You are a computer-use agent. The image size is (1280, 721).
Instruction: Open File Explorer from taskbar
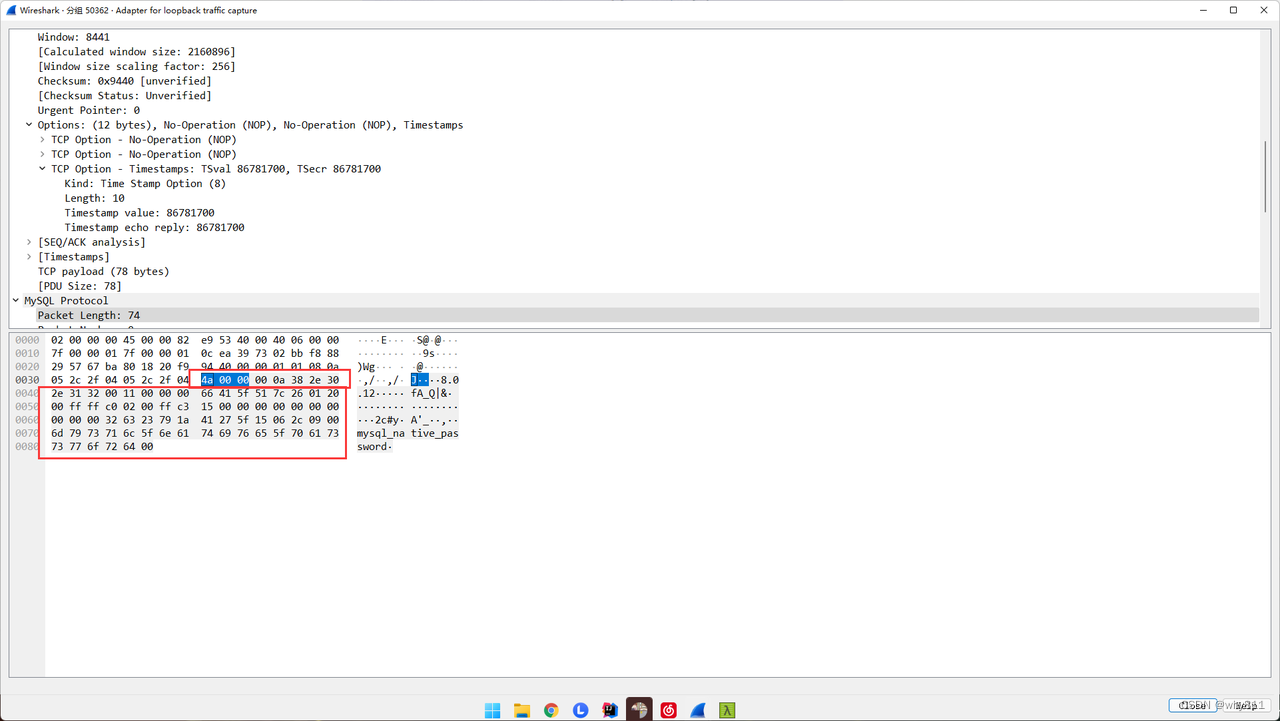click(521, 710)
